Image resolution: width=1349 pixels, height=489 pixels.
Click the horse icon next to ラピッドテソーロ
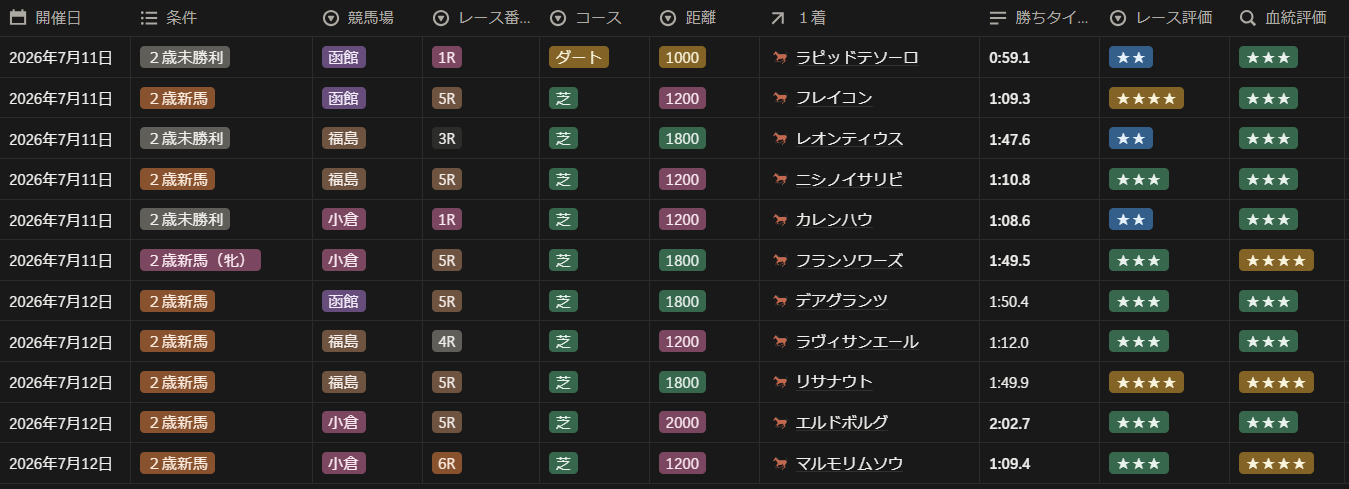pyautogui.click(x=780, y=58)
